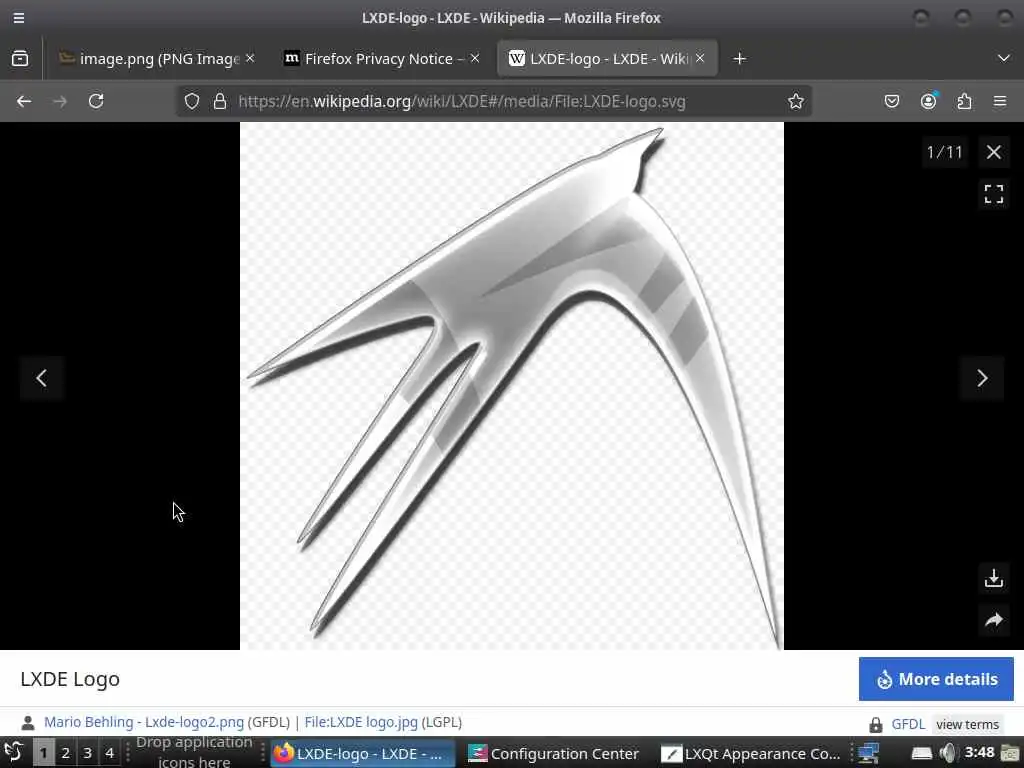
Task: Expand the list all tabs chevron
Action: tap(1004, 59)
